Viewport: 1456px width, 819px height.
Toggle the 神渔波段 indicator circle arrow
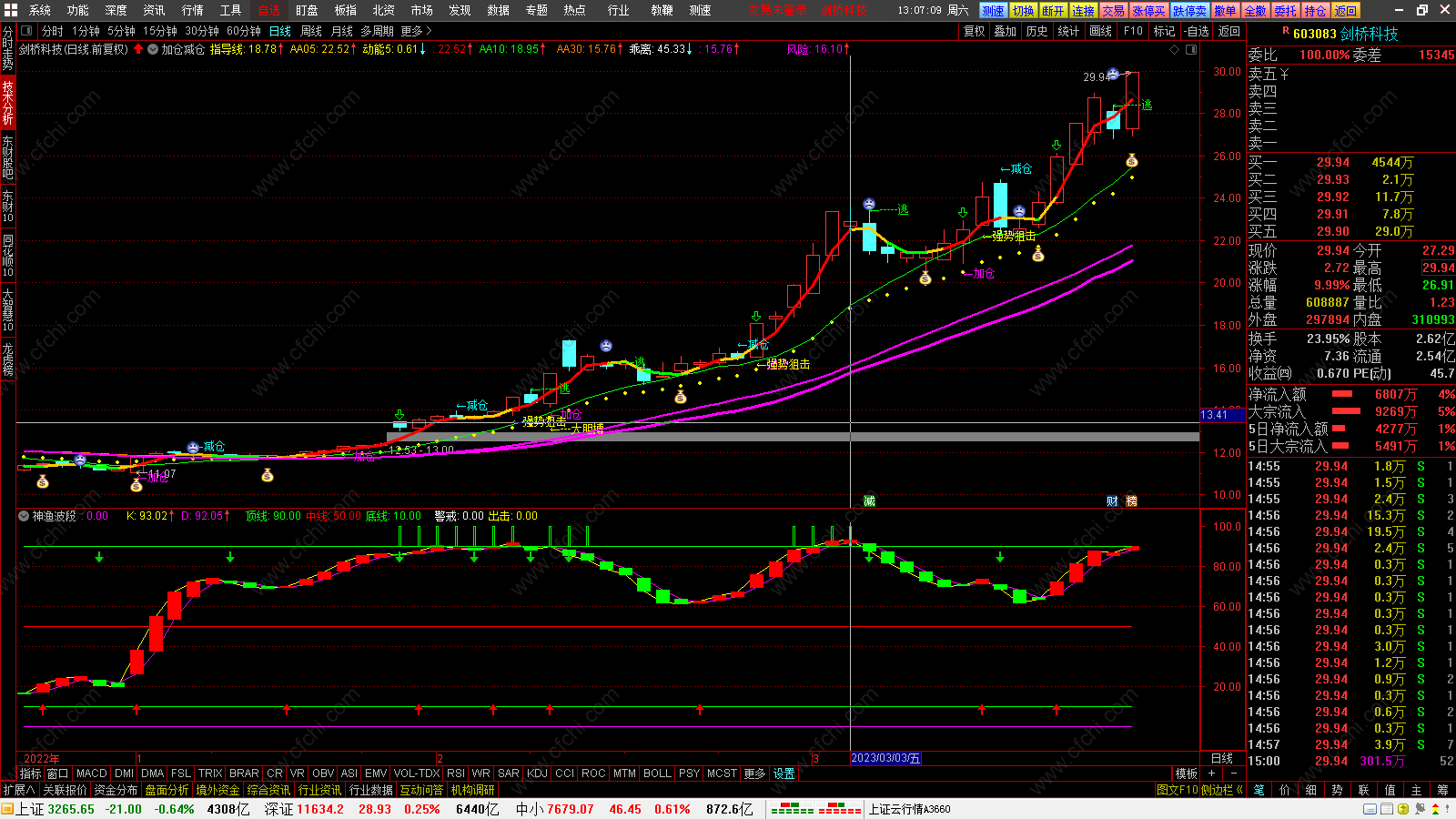[x=24, y=516]
